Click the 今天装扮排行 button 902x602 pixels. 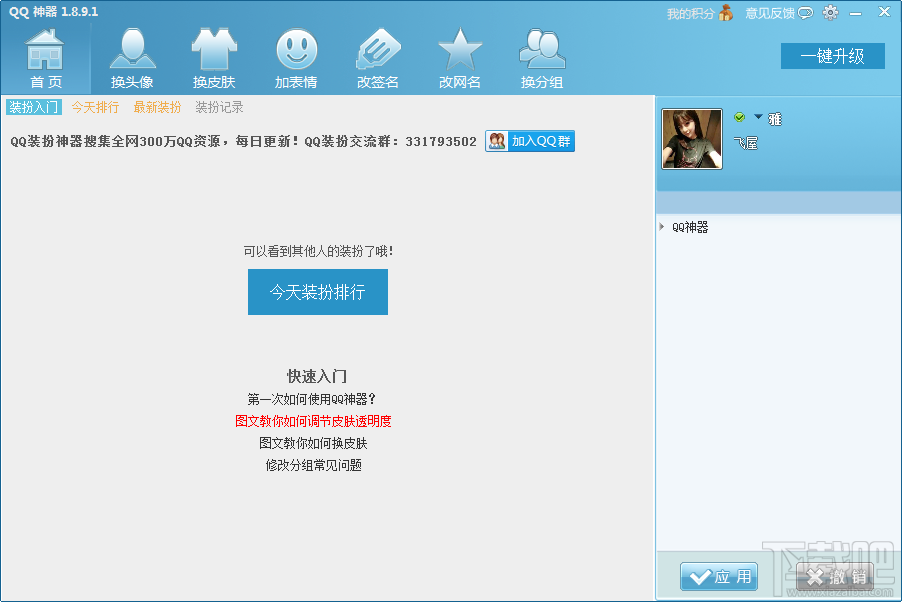click(x=318, y=292)
